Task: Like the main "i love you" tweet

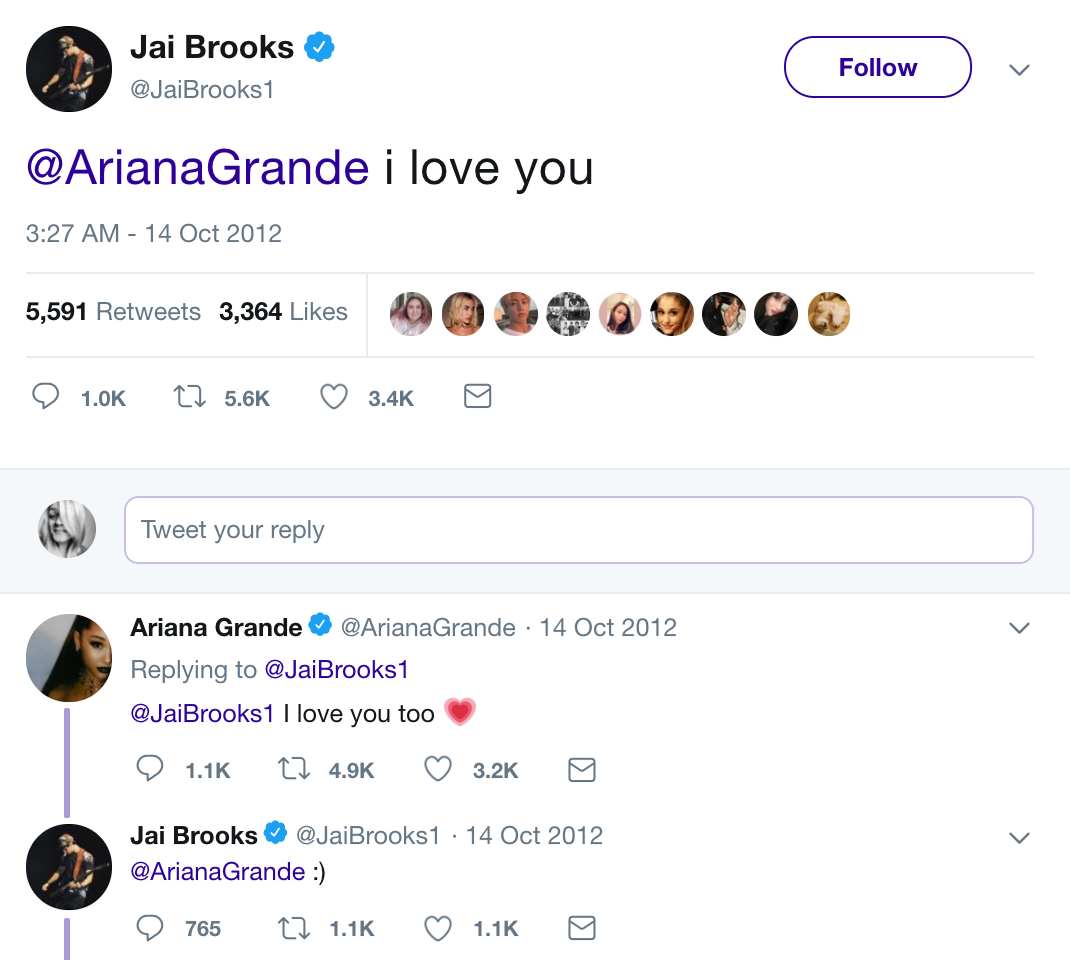Action: [333, 398]
